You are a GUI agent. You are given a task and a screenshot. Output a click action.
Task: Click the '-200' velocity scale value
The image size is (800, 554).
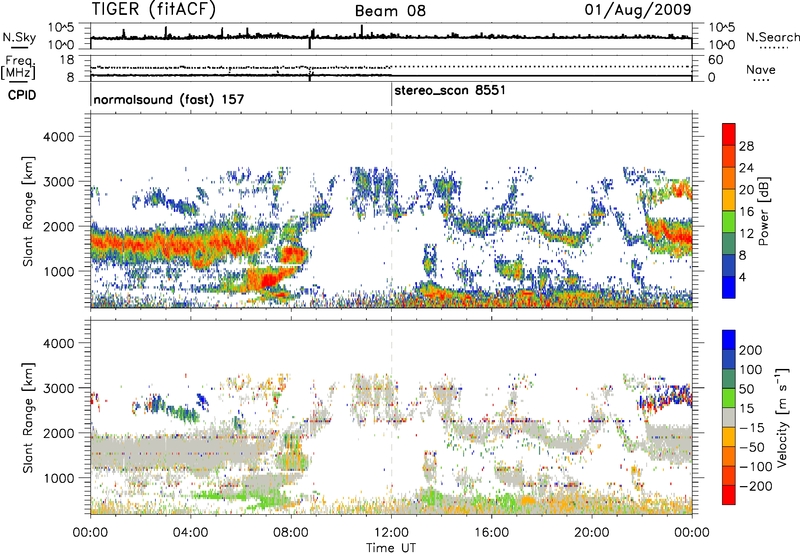pyautogui.click(x=755, y=486)
